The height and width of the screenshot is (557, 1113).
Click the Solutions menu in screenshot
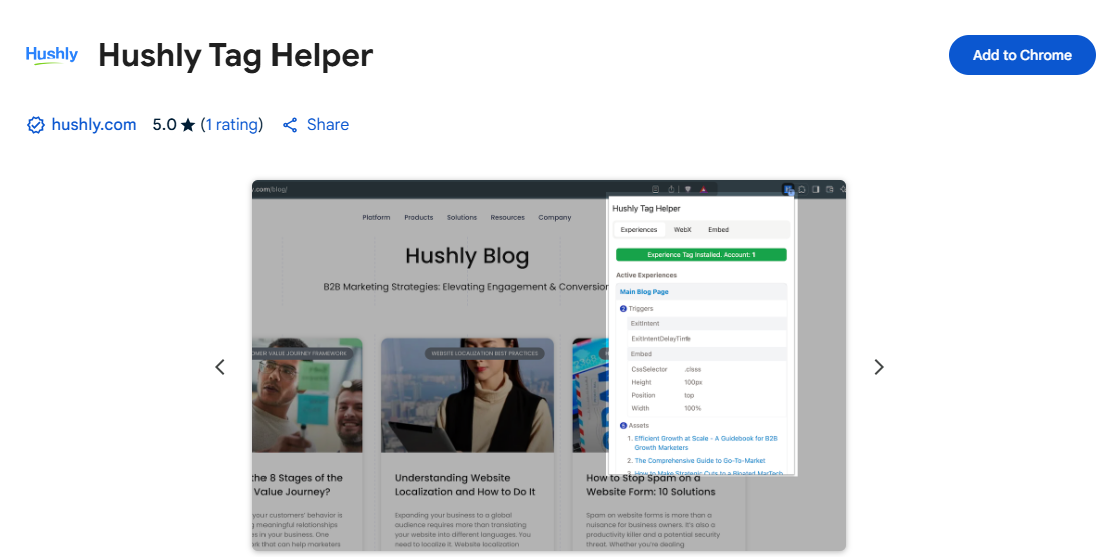coord(462,218)
